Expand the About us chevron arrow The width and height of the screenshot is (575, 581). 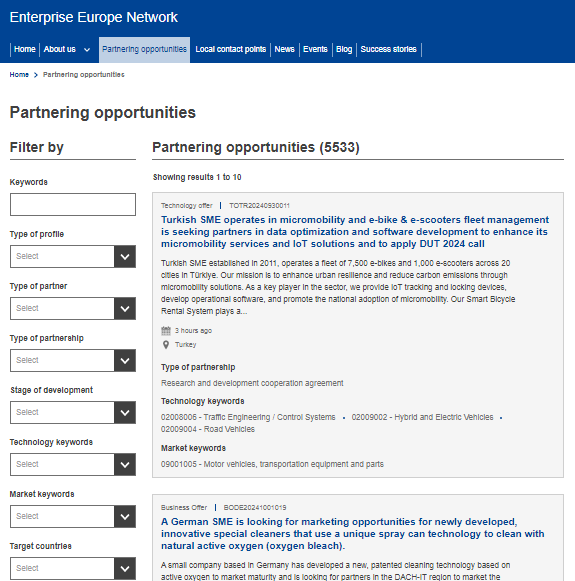tap(87, 50)
